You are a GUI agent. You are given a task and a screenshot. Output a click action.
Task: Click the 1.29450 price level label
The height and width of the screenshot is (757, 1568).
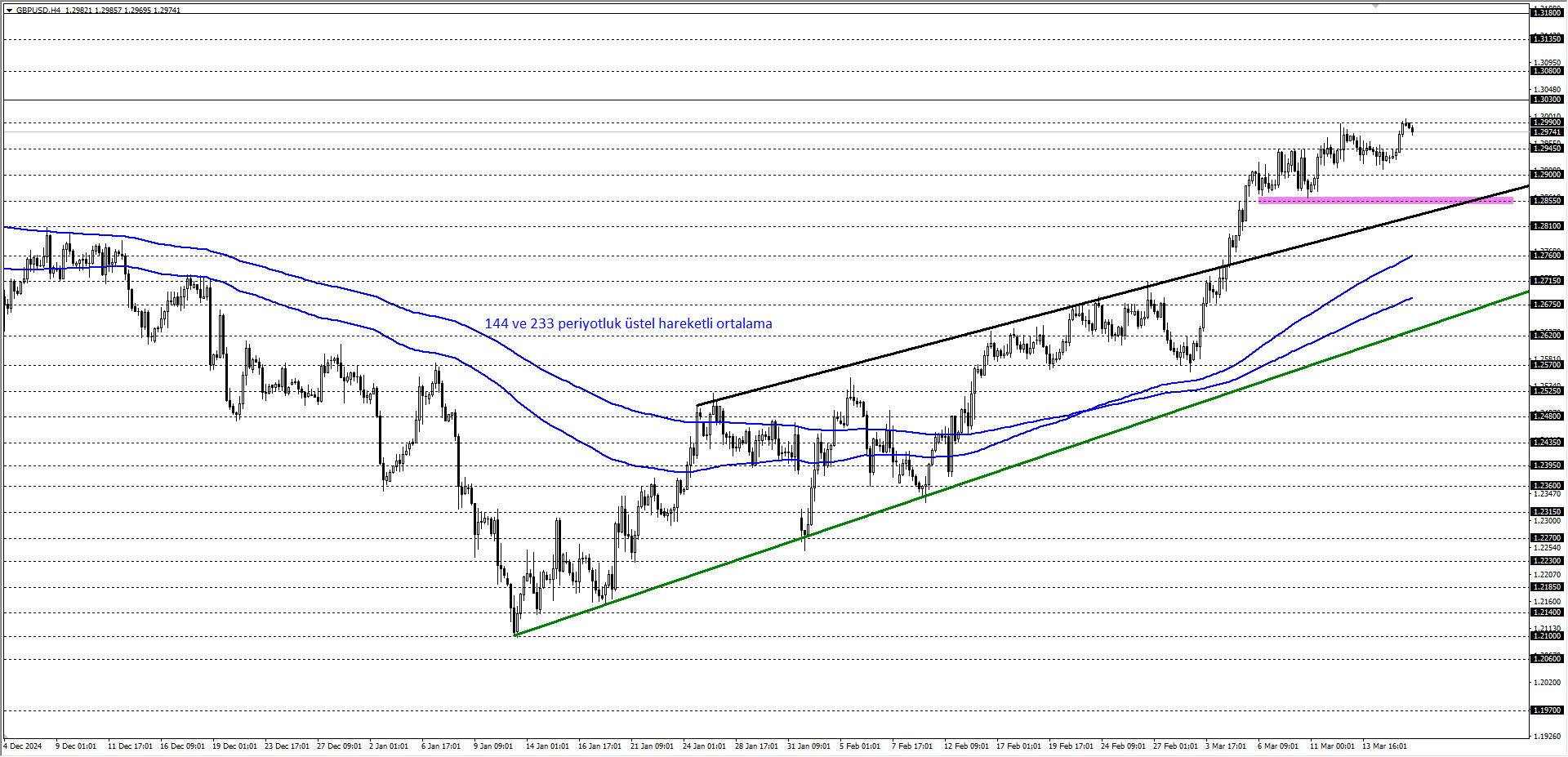pos(1547,149)
